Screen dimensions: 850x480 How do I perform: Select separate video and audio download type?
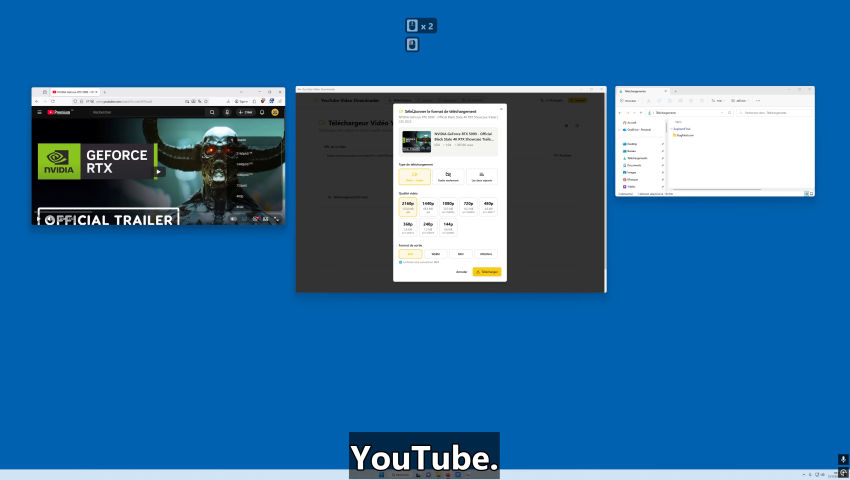point(482,176)
